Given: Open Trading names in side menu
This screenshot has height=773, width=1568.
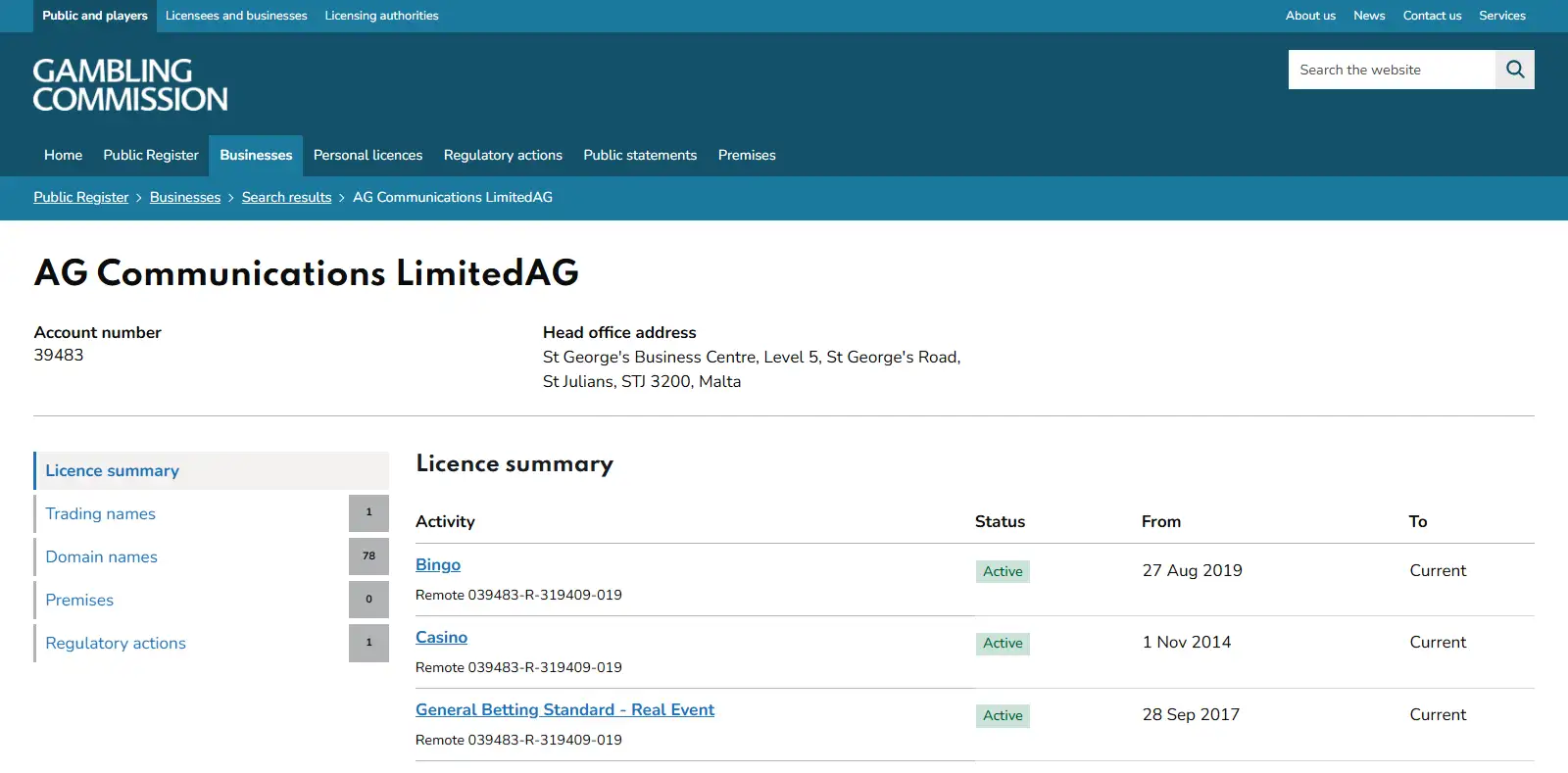Looking at the screenshot, I should [100, 513].
